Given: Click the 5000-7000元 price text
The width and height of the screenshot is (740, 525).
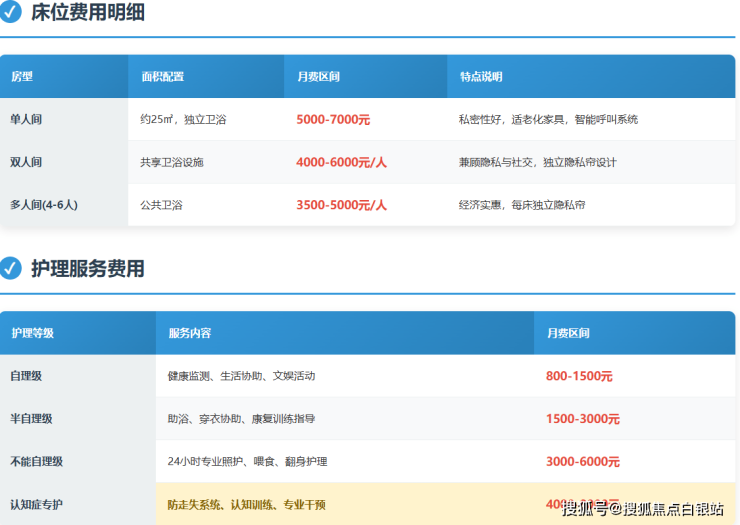Looking at the screenshot, I should [x=333, y=120].
